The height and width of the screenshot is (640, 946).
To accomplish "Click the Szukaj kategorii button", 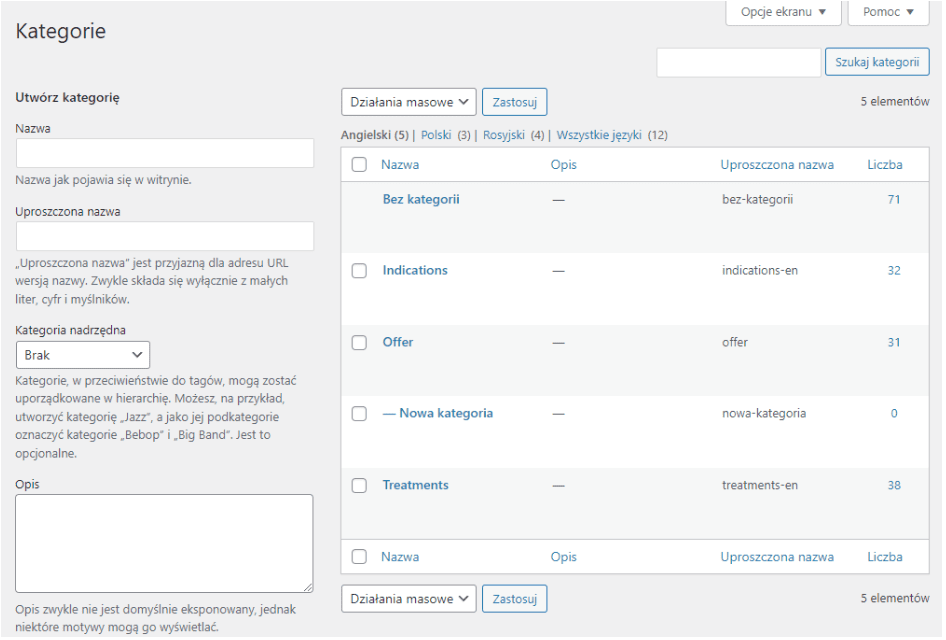I will (x=876, y=62).
